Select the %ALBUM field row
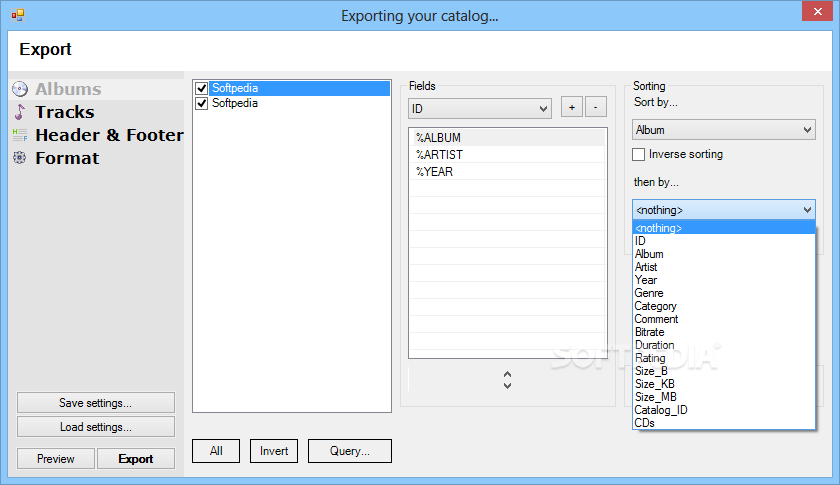Viewport: 840px width, 485px height. [x=507, y=138]
